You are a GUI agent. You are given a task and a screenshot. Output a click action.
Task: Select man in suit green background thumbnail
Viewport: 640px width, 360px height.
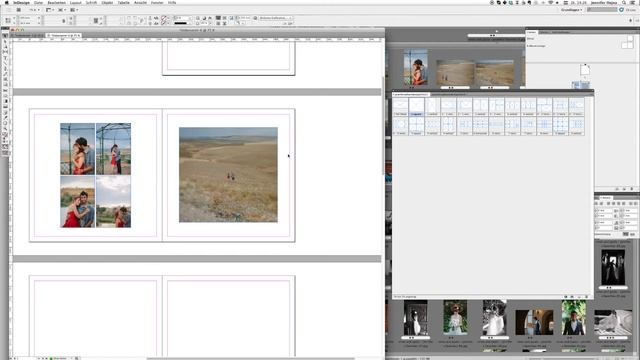(573, 318)
